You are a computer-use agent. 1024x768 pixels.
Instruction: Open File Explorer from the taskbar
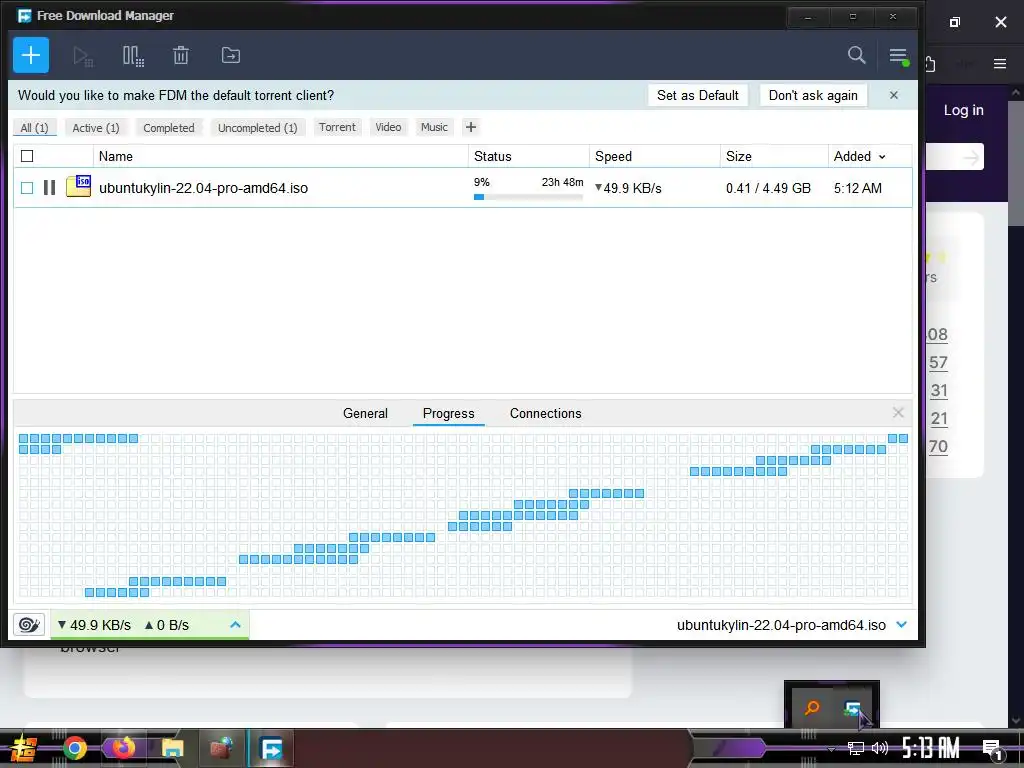pyautogui.click(x=172, y=748)
